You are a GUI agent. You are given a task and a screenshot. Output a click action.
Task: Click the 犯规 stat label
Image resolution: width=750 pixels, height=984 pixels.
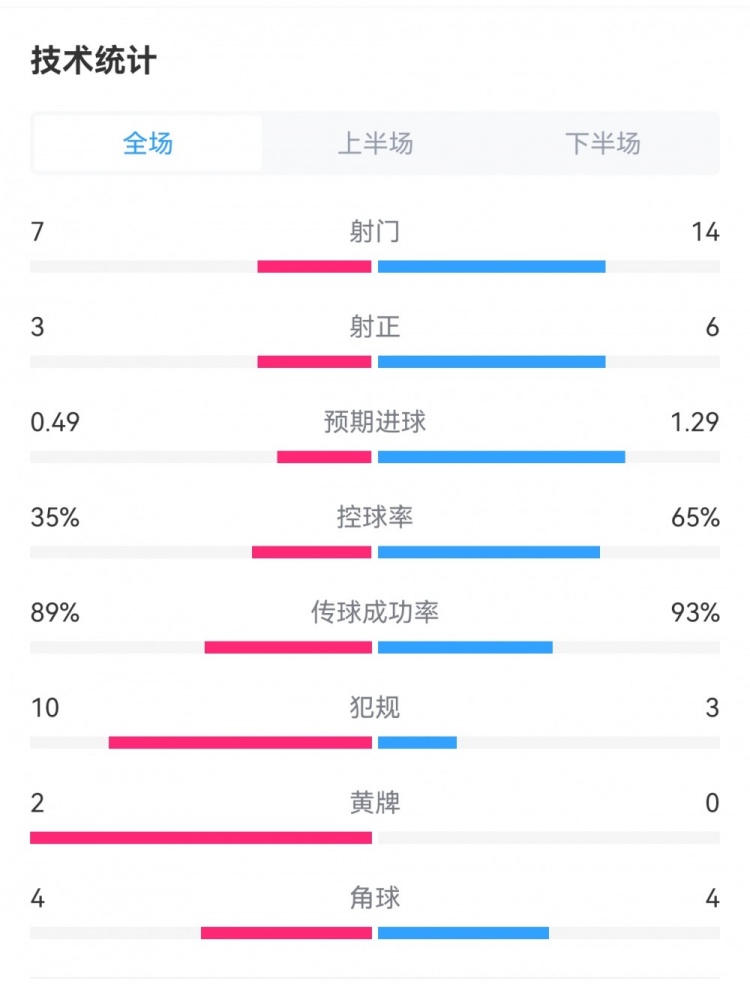pos(375,708)
